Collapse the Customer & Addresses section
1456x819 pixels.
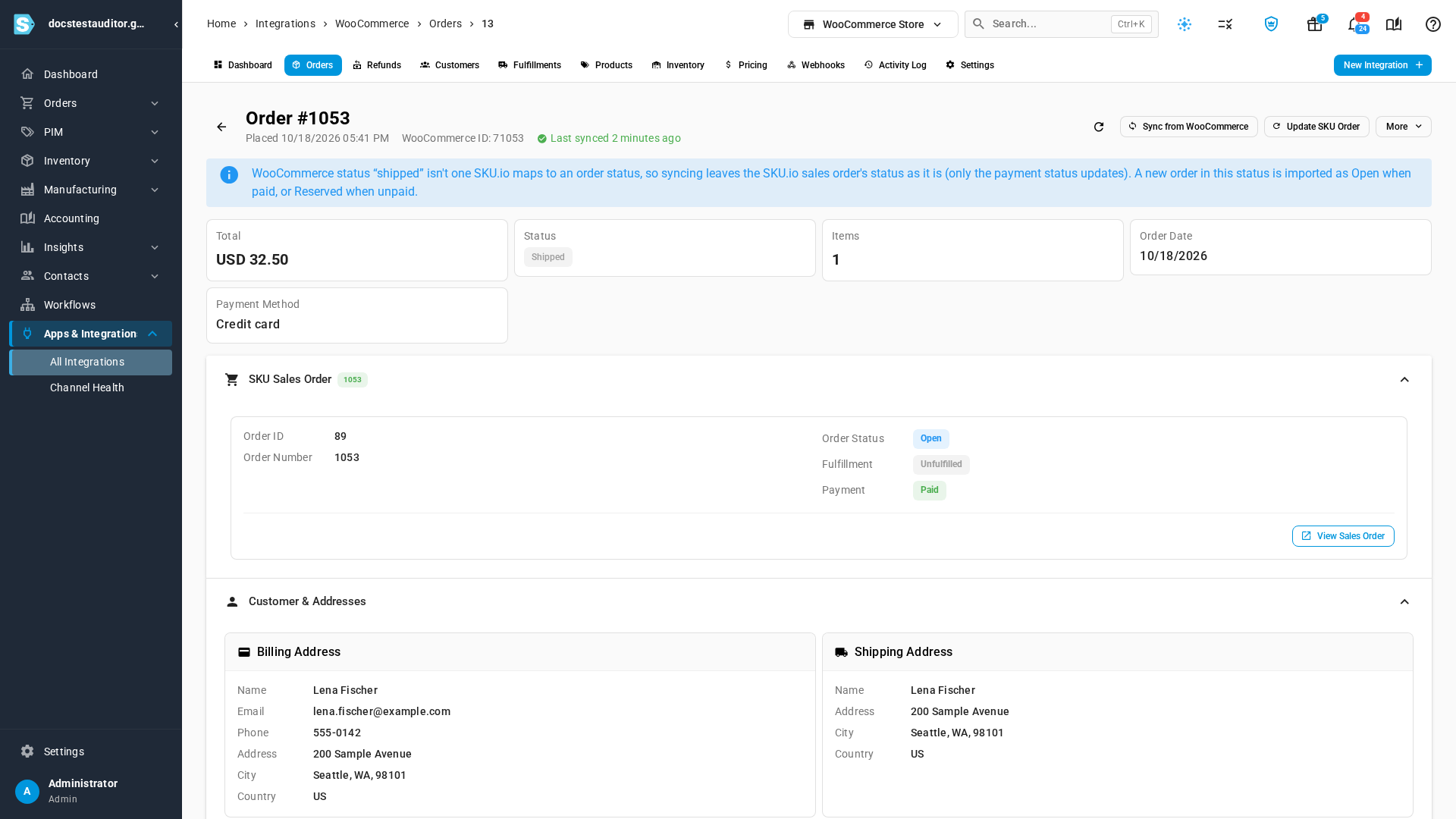pyautogui.click(x=1404, y=602)
